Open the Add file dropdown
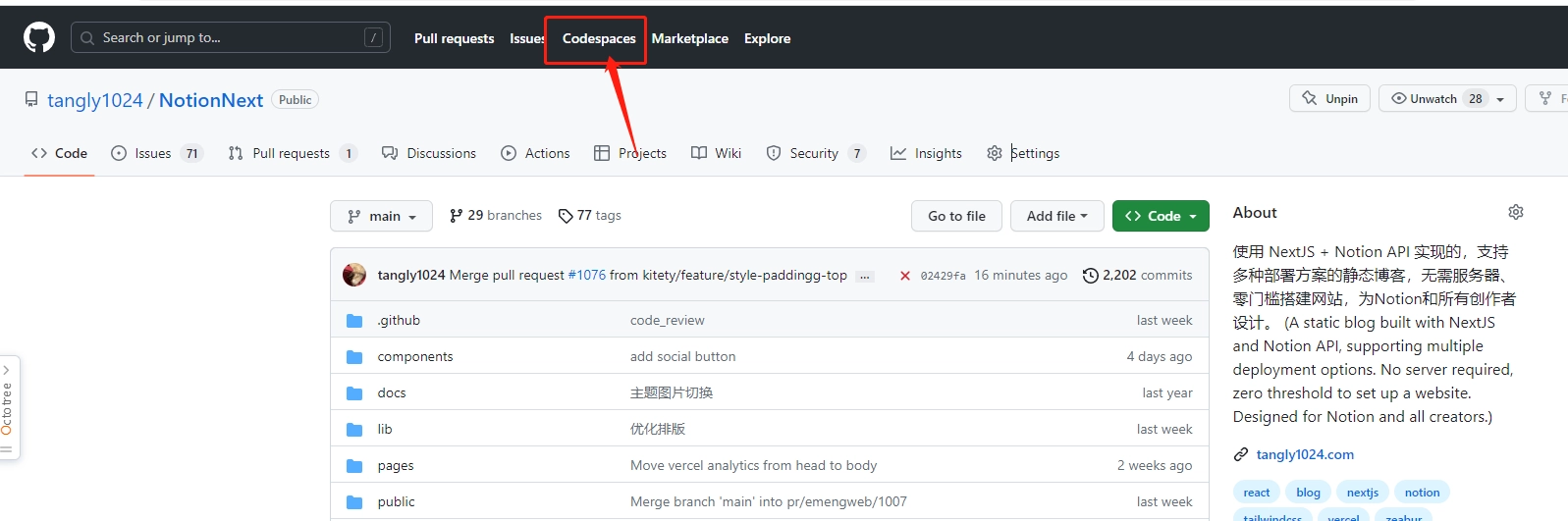This screenshot has width=1568, height=521. point(1057,216)
